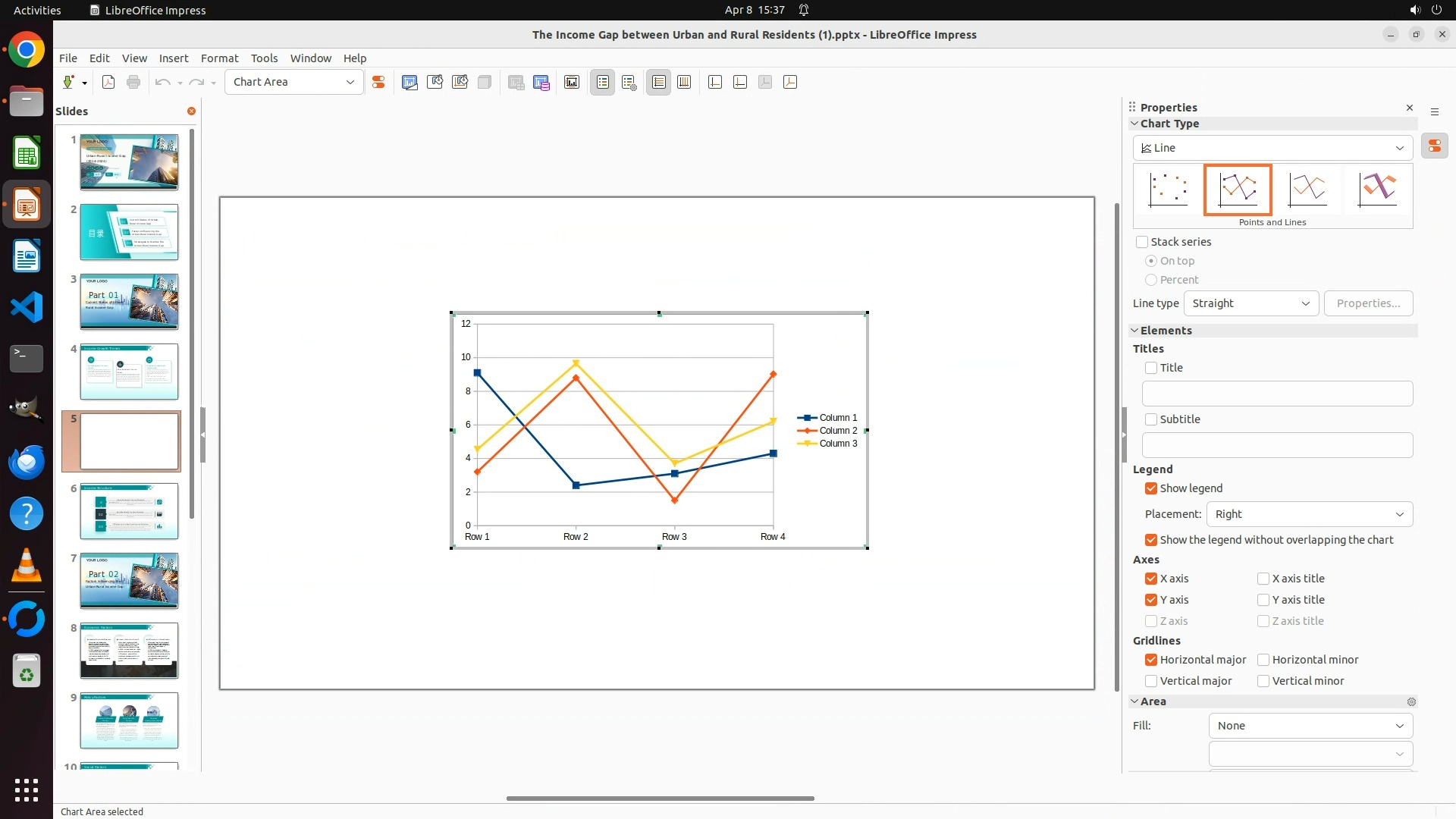Collapse the Elements section
This screenshot has width=1456, height=819.
[x=1135, y=331]
